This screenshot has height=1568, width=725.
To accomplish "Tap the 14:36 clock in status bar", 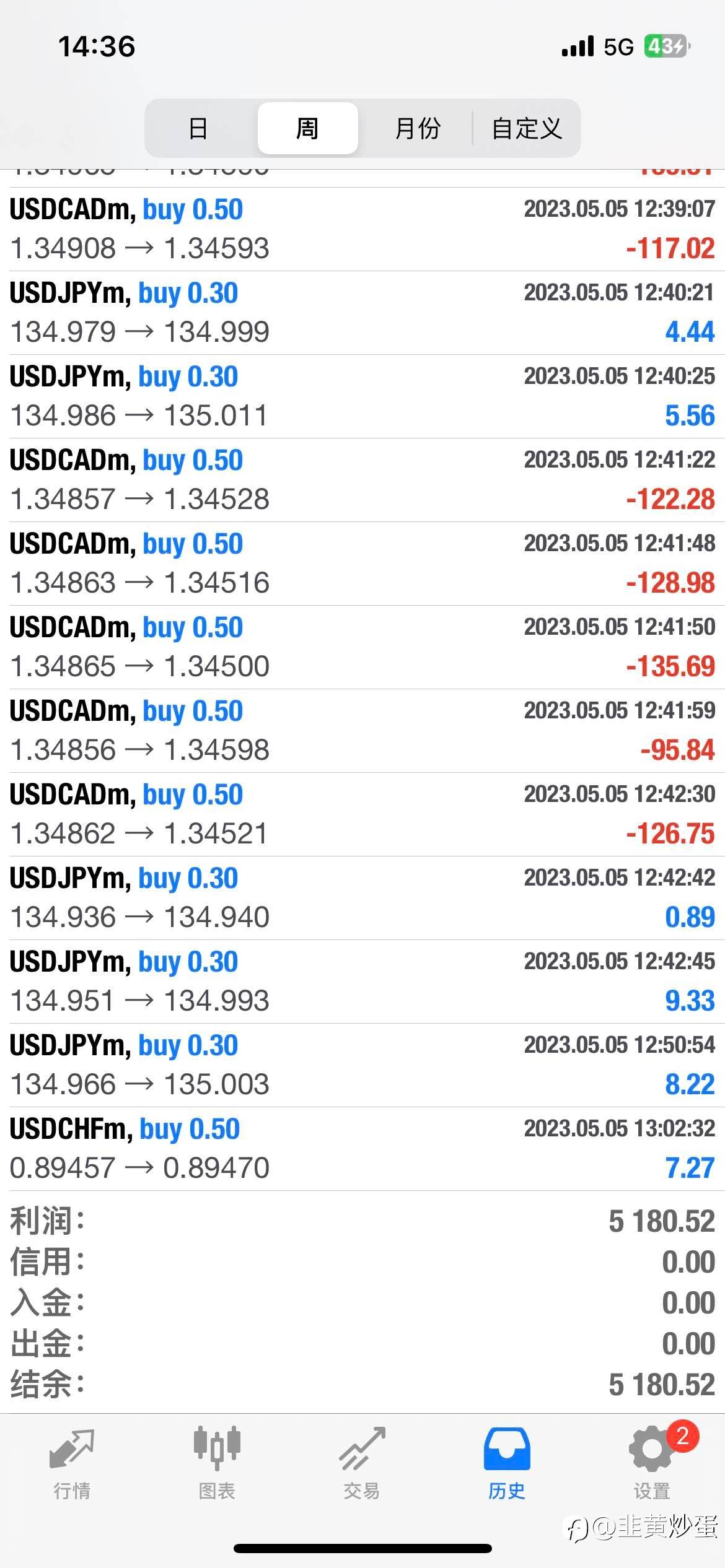I will [x=97, y=46].
